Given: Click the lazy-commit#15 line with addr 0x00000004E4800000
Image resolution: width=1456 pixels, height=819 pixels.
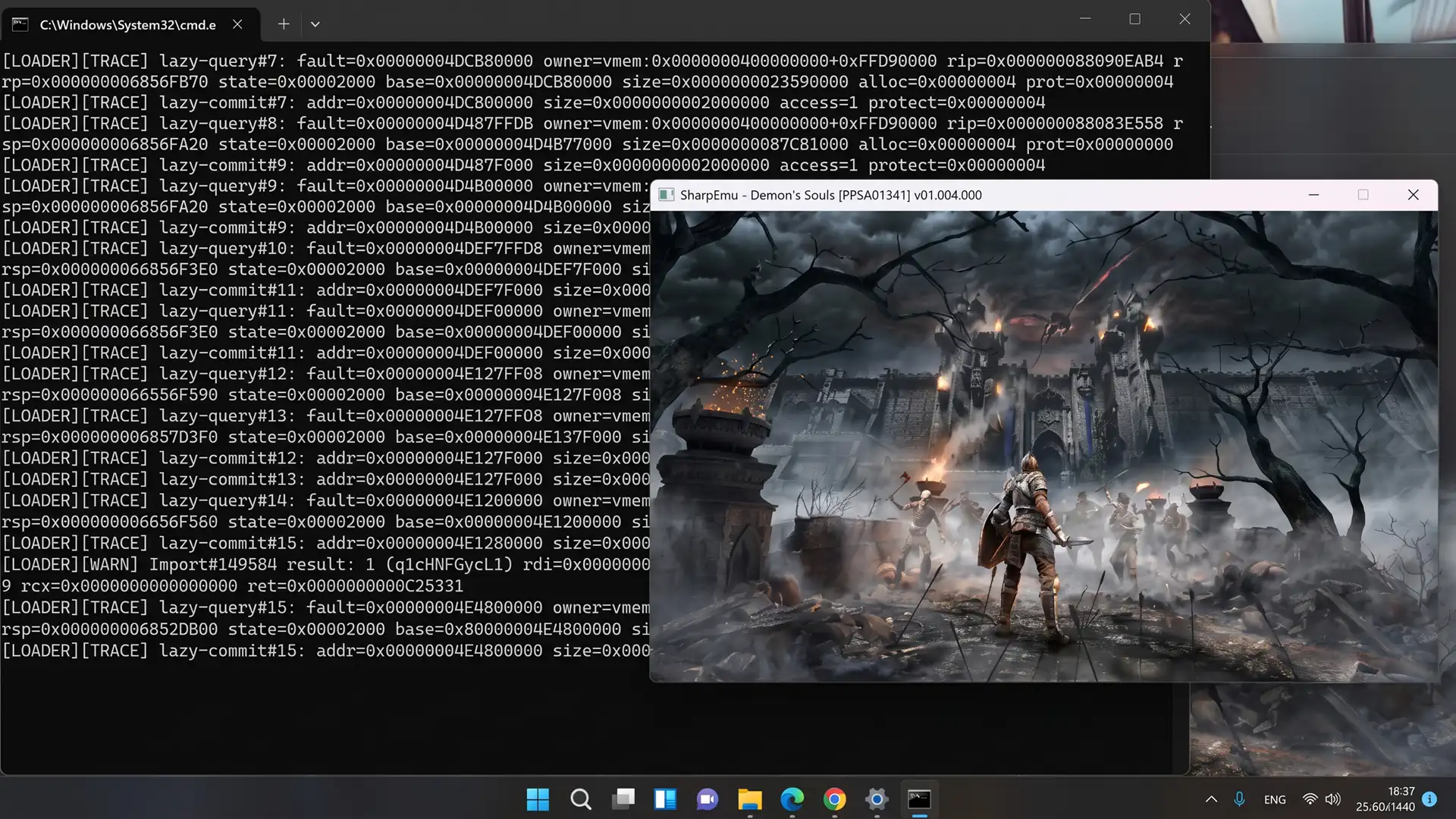Looking at the screenshot, I should (x=326, y=651).
